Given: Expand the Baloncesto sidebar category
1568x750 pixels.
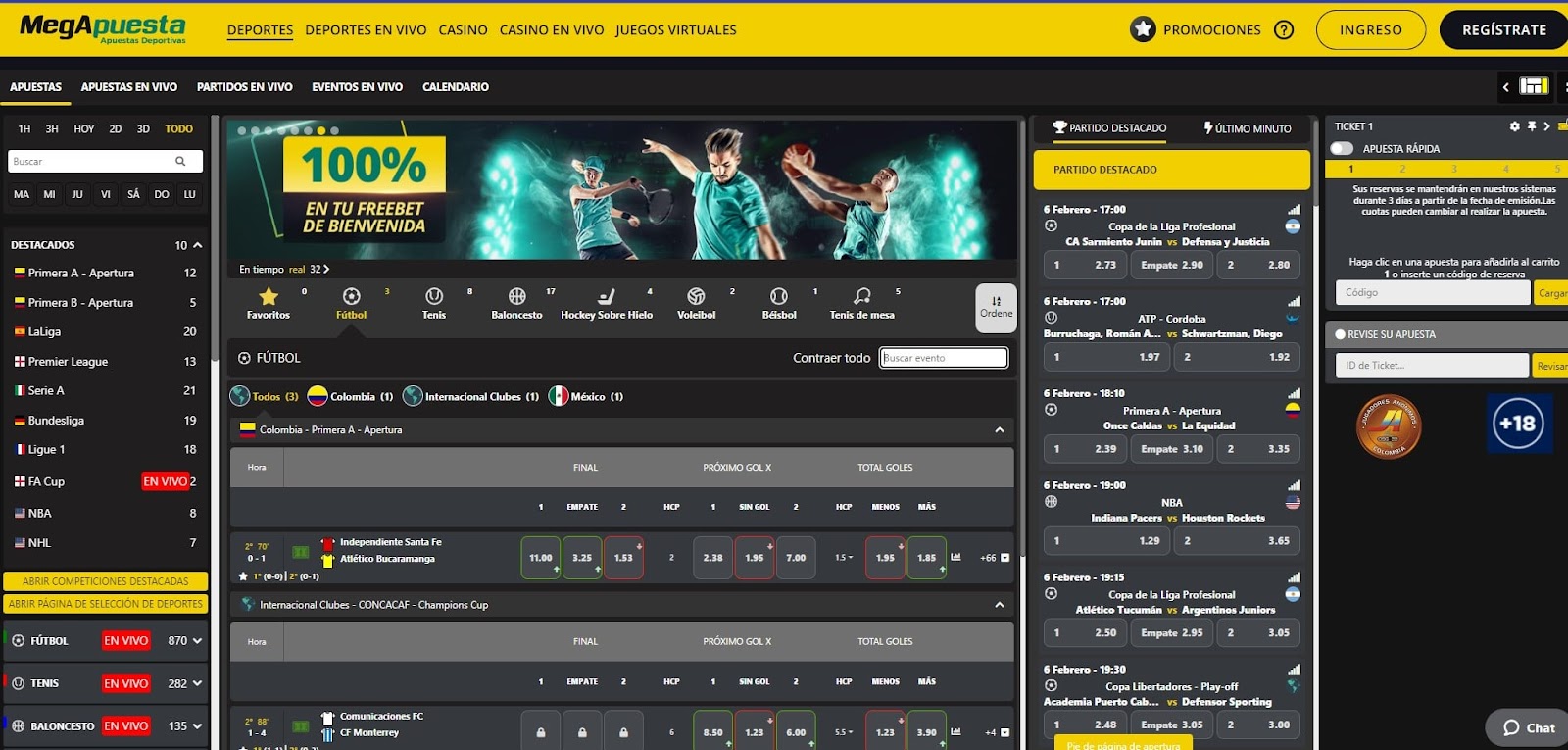Looking at the screenshot, I should click(x=198, y=726).
